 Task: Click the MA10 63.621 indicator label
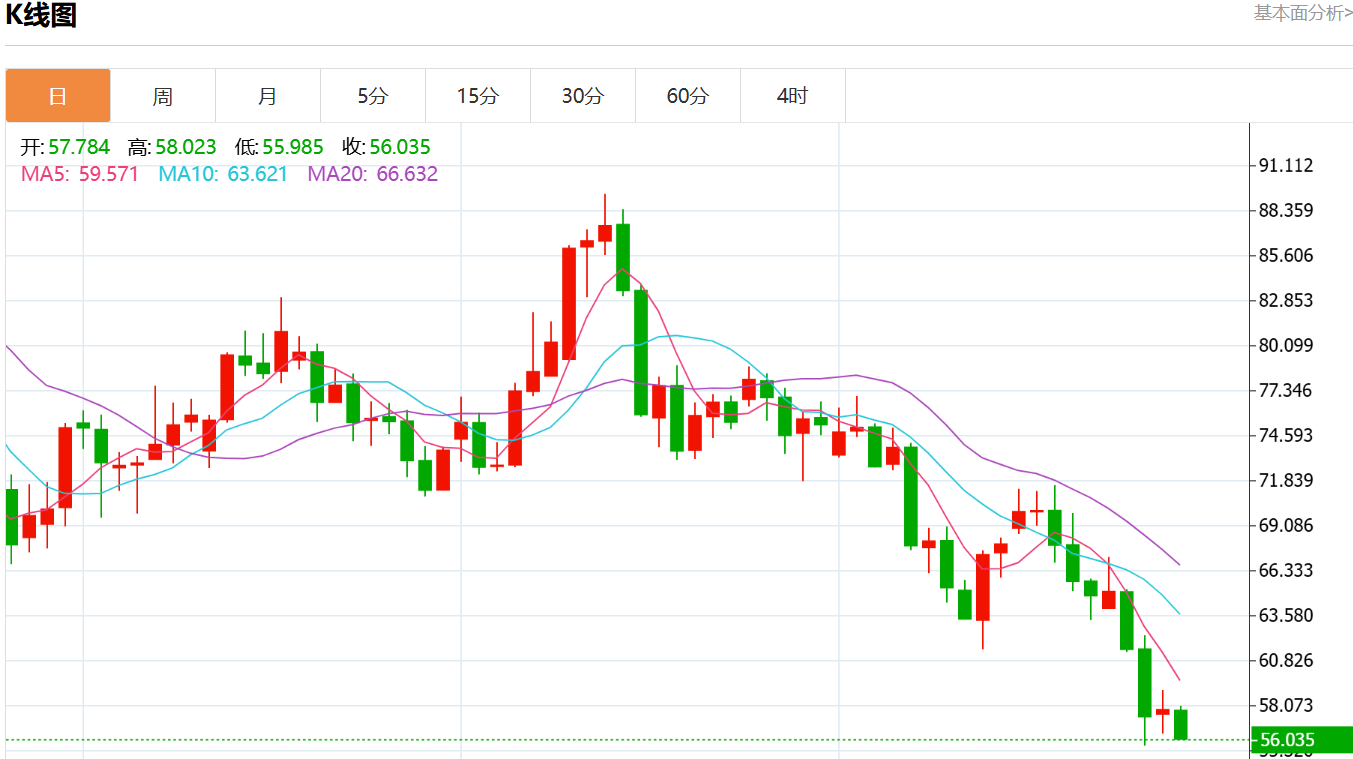(x=223, y=174)
